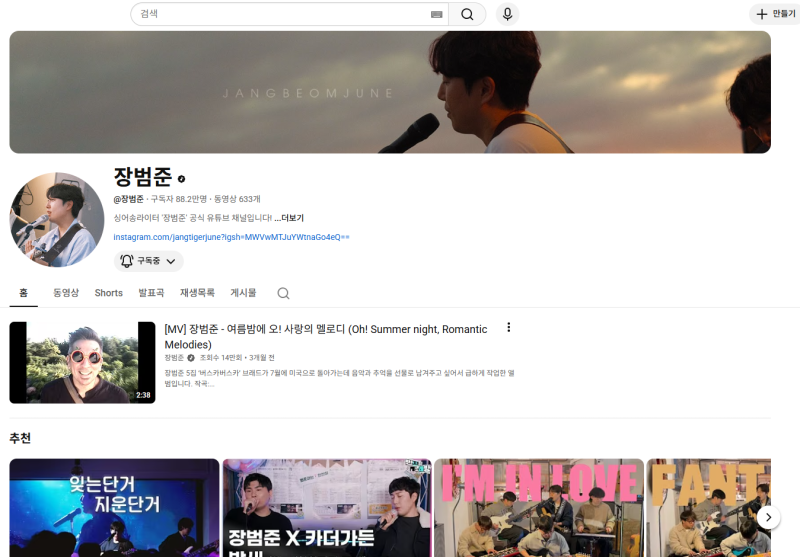
Task: Click the 조회수 14만회 view count
Action: [221, 358]
